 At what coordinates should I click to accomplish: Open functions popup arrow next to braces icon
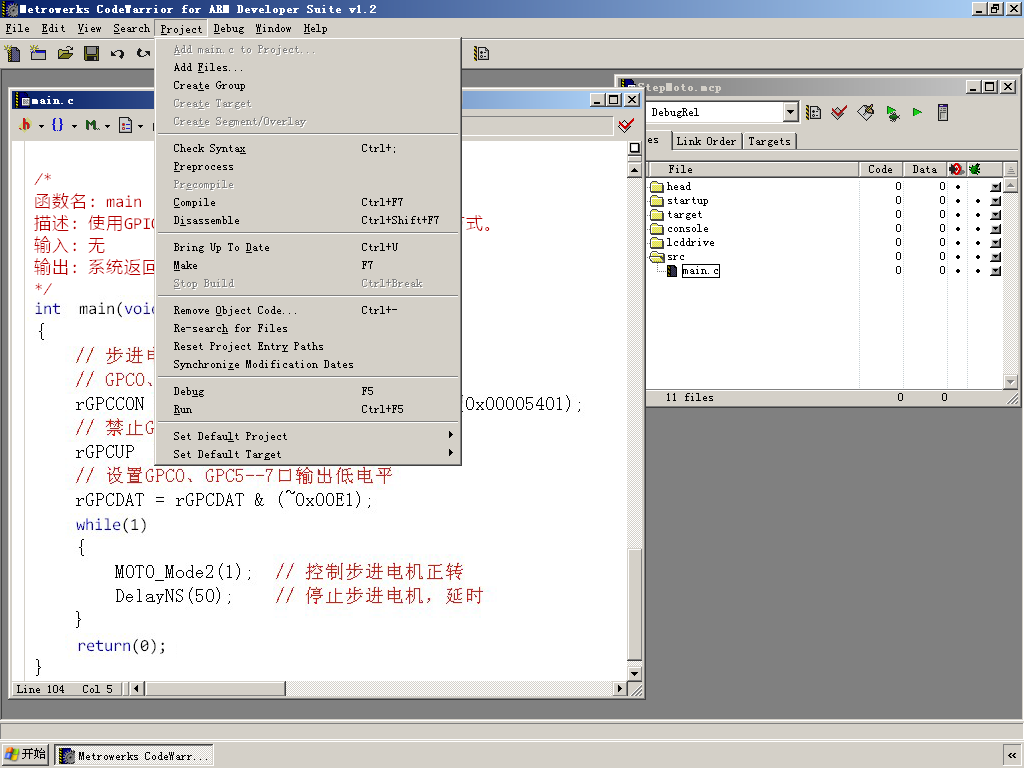[x=74, y=125]
